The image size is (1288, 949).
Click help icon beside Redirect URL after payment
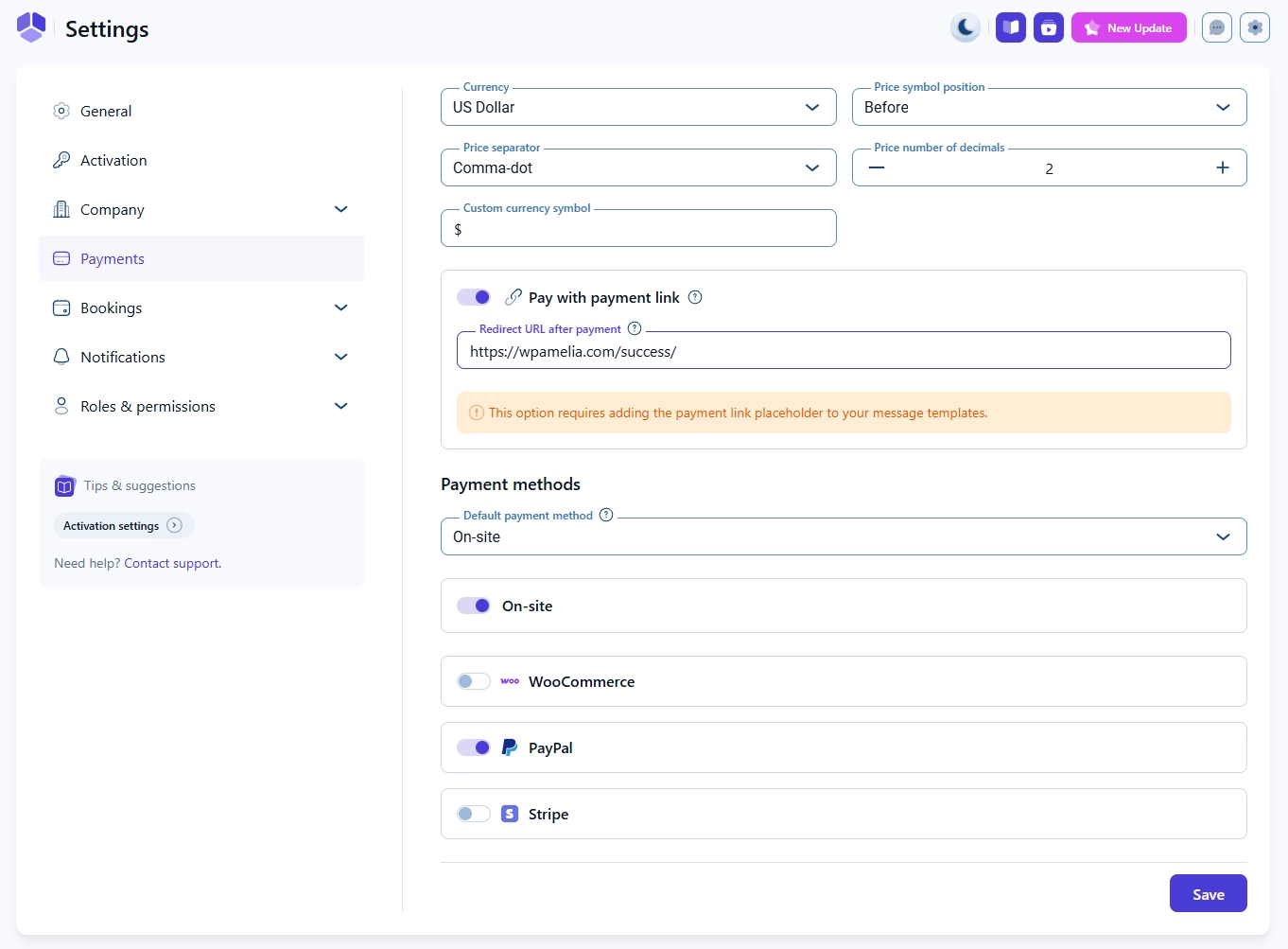(635, 328)
